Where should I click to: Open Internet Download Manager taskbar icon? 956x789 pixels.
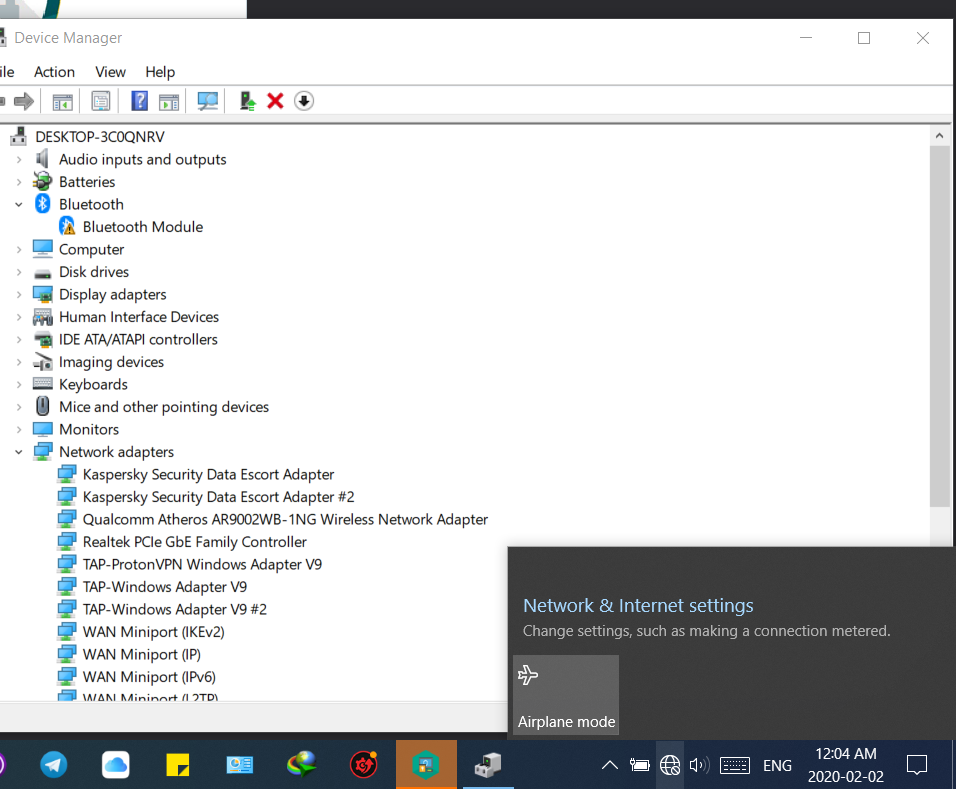302,765
